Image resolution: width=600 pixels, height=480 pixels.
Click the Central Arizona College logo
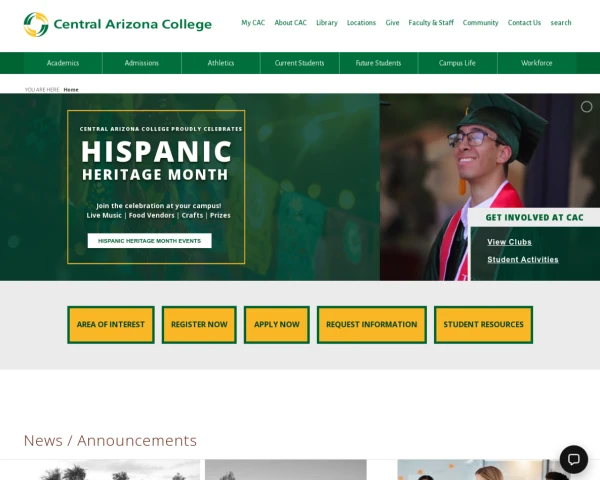117,24
